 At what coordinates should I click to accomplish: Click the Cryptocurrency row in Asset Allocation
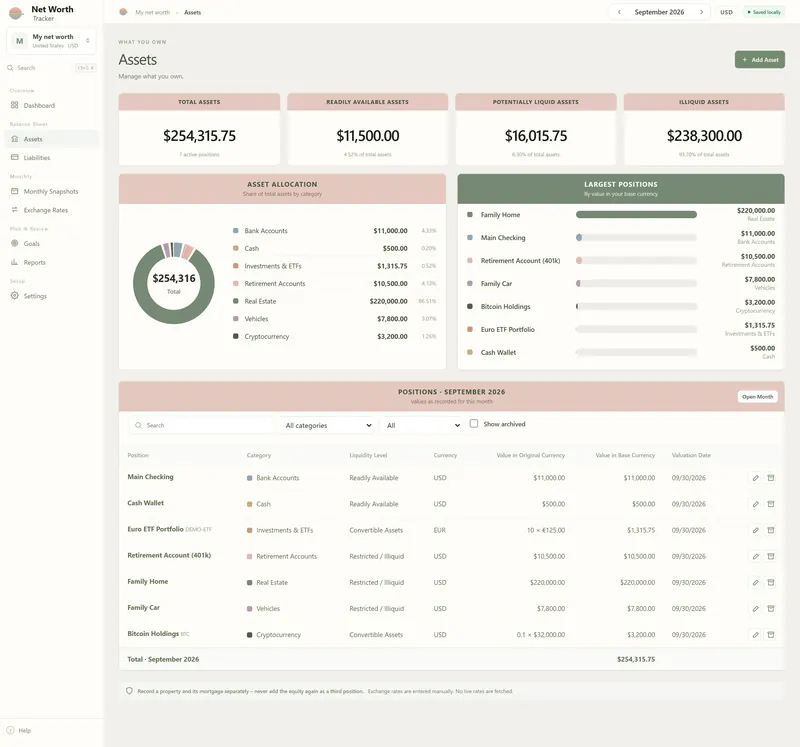pyautogui.click(x=335, y=336)
